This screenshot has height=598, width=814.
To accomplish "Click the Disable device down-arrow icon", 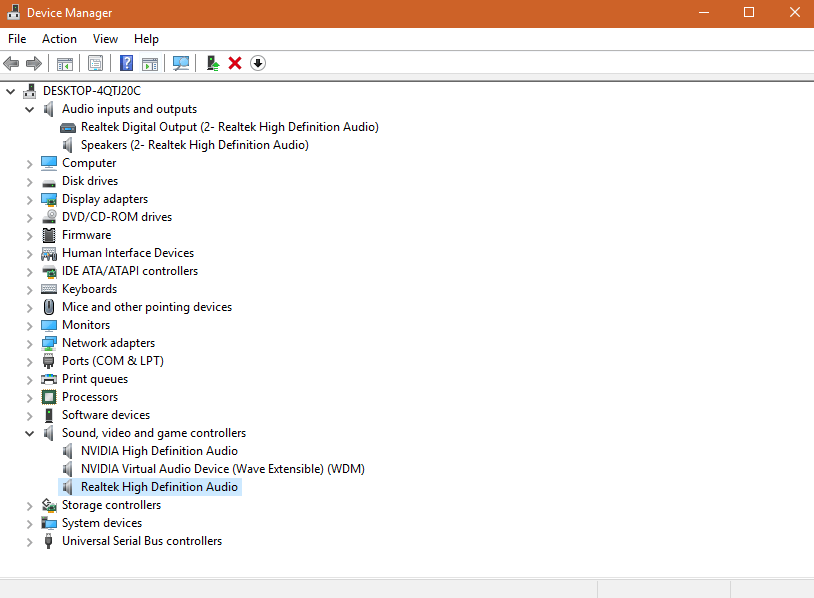I will click(x=257, y=62).
